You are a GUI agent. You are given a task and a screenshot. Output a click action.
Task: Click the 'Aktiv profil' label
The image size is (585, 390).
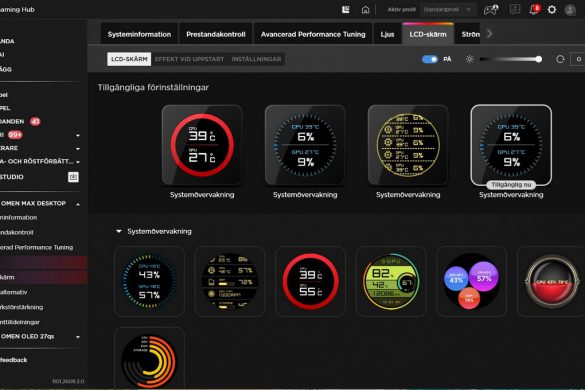point(401,10)
